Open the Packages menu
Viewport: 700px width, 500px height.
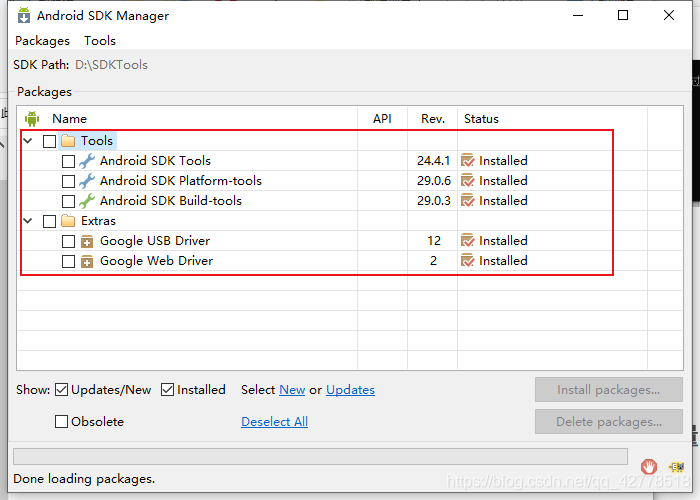click(42, 41)
